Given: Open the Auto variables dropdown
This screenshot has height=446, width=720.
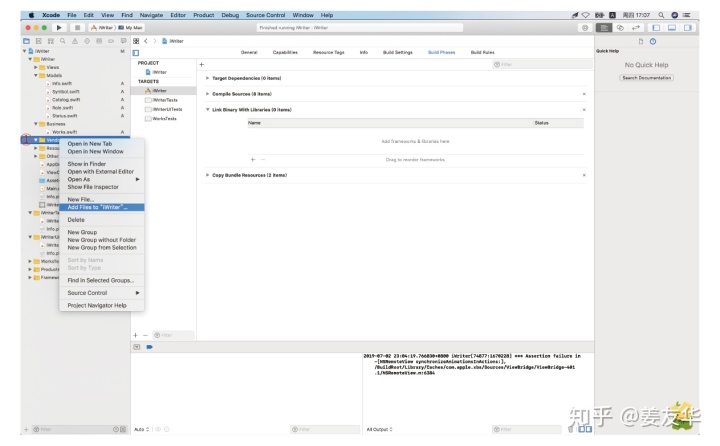Looking at the screenshot, I should coord(141,429).
